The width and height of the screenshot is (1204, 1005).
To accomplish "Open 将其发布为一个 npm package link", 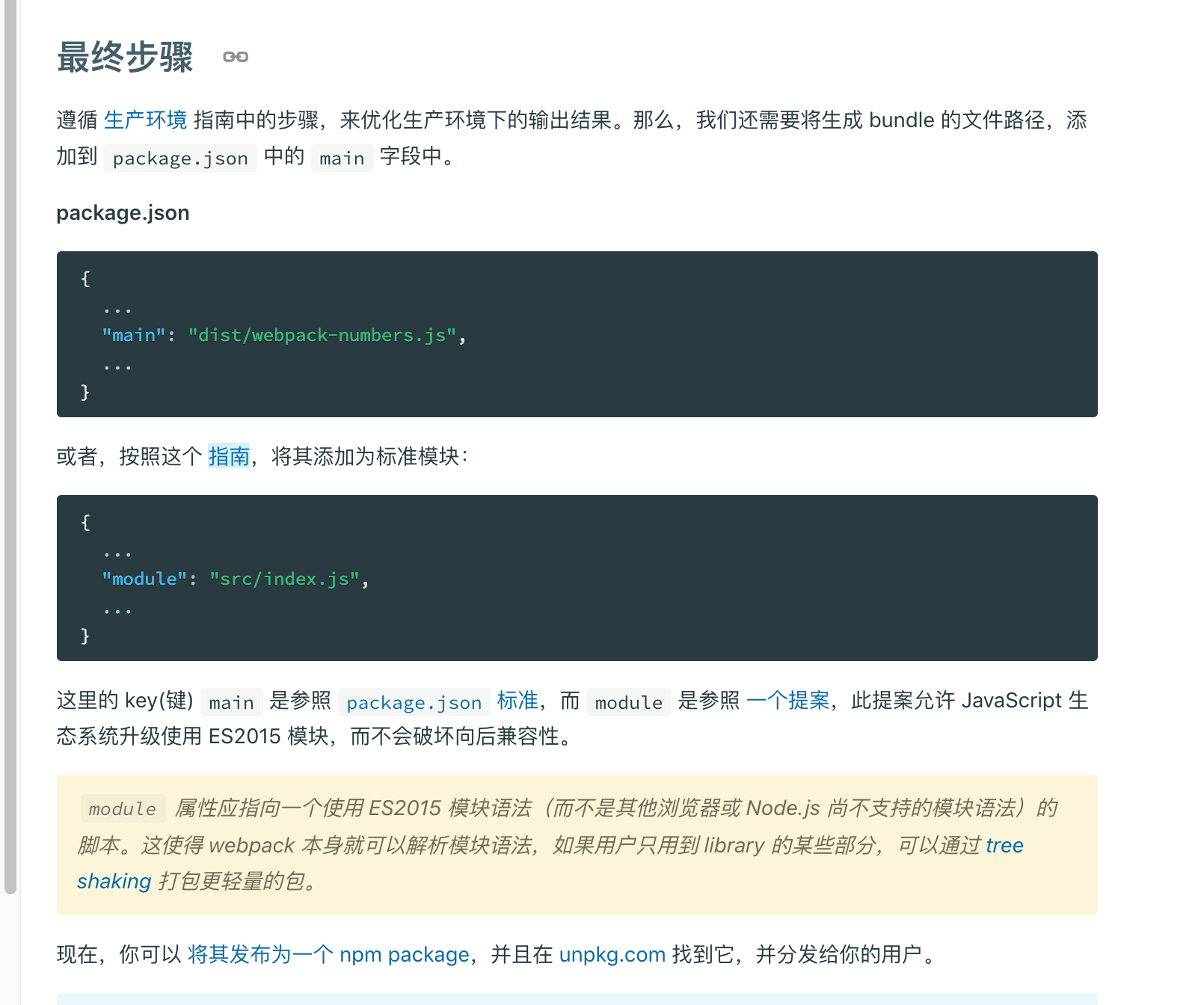I will pos(328,955).
